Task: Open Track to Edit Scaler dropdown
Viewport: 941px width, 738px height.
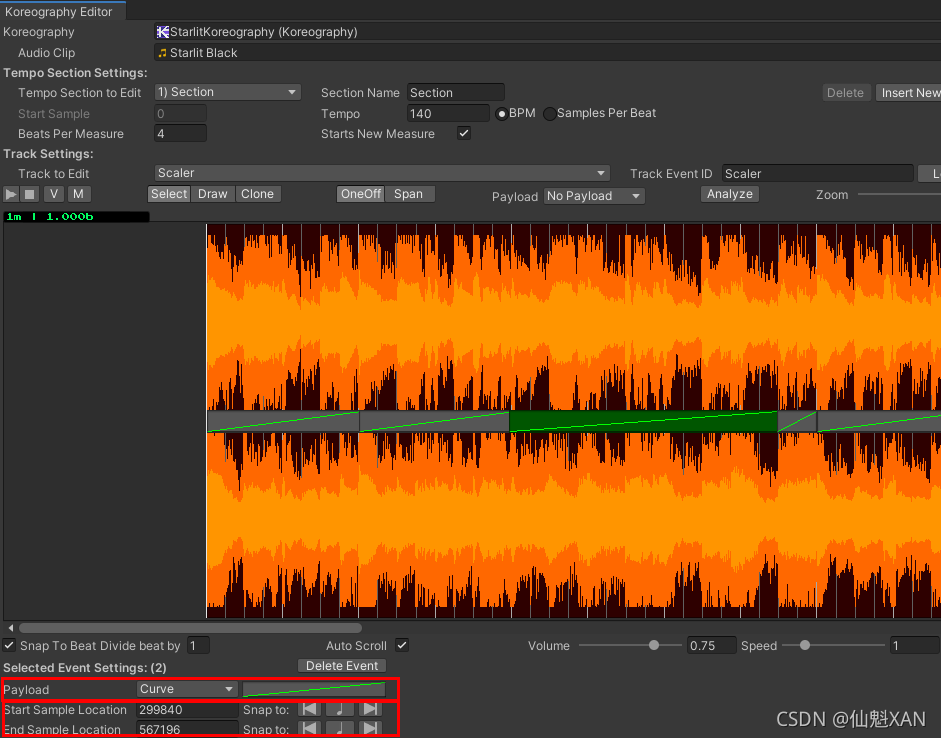Action: pyautogui.click(x=382, y=173)
